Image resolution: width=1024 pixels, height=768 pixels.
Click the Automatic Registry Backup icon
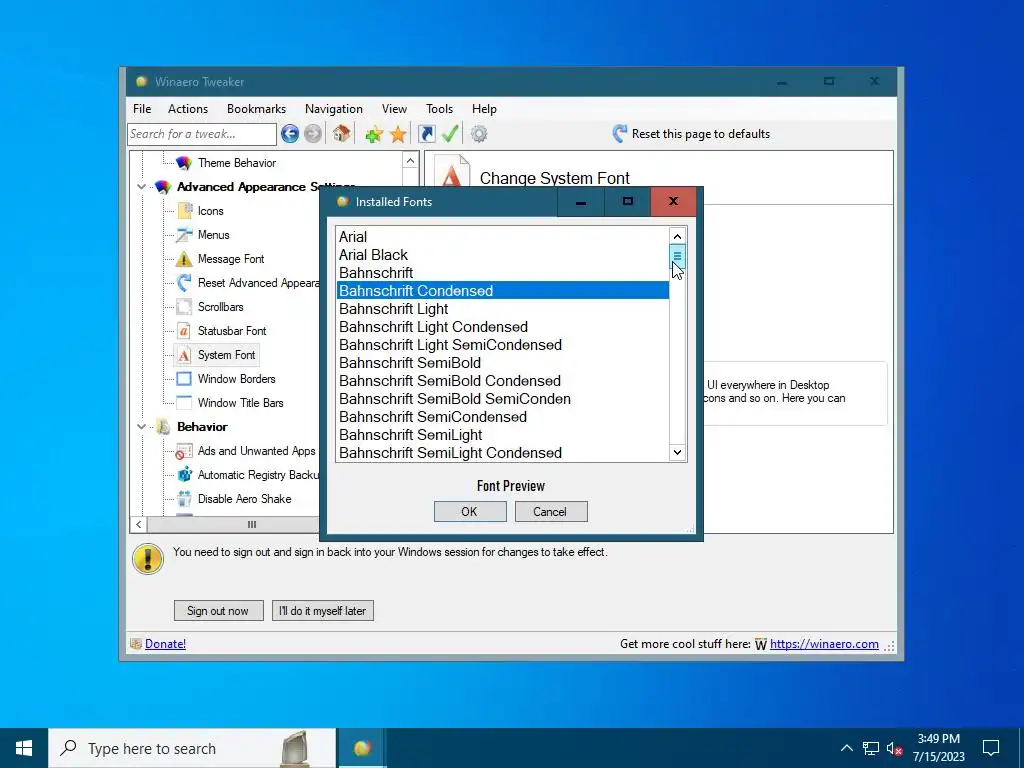point(185,474)
